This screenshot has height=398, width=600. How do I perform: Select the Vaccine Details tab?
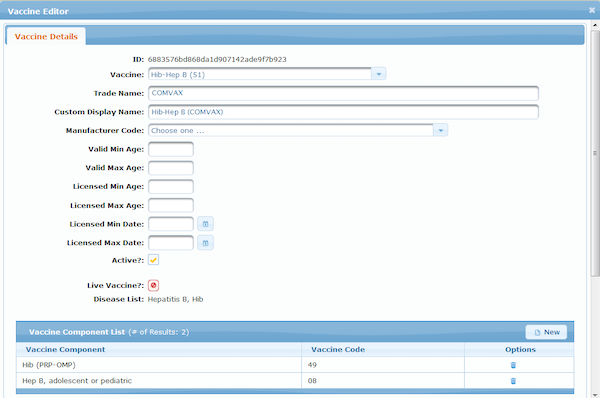[46, 37]
